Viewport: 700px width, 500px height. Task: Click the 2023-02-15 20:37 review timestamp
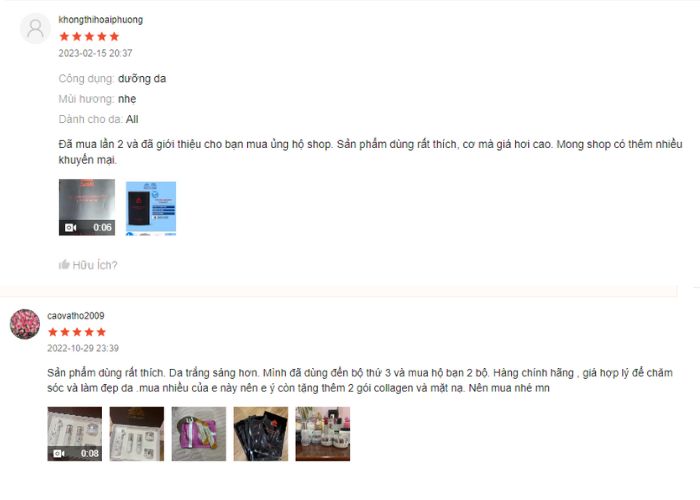[x=95, y=53]
